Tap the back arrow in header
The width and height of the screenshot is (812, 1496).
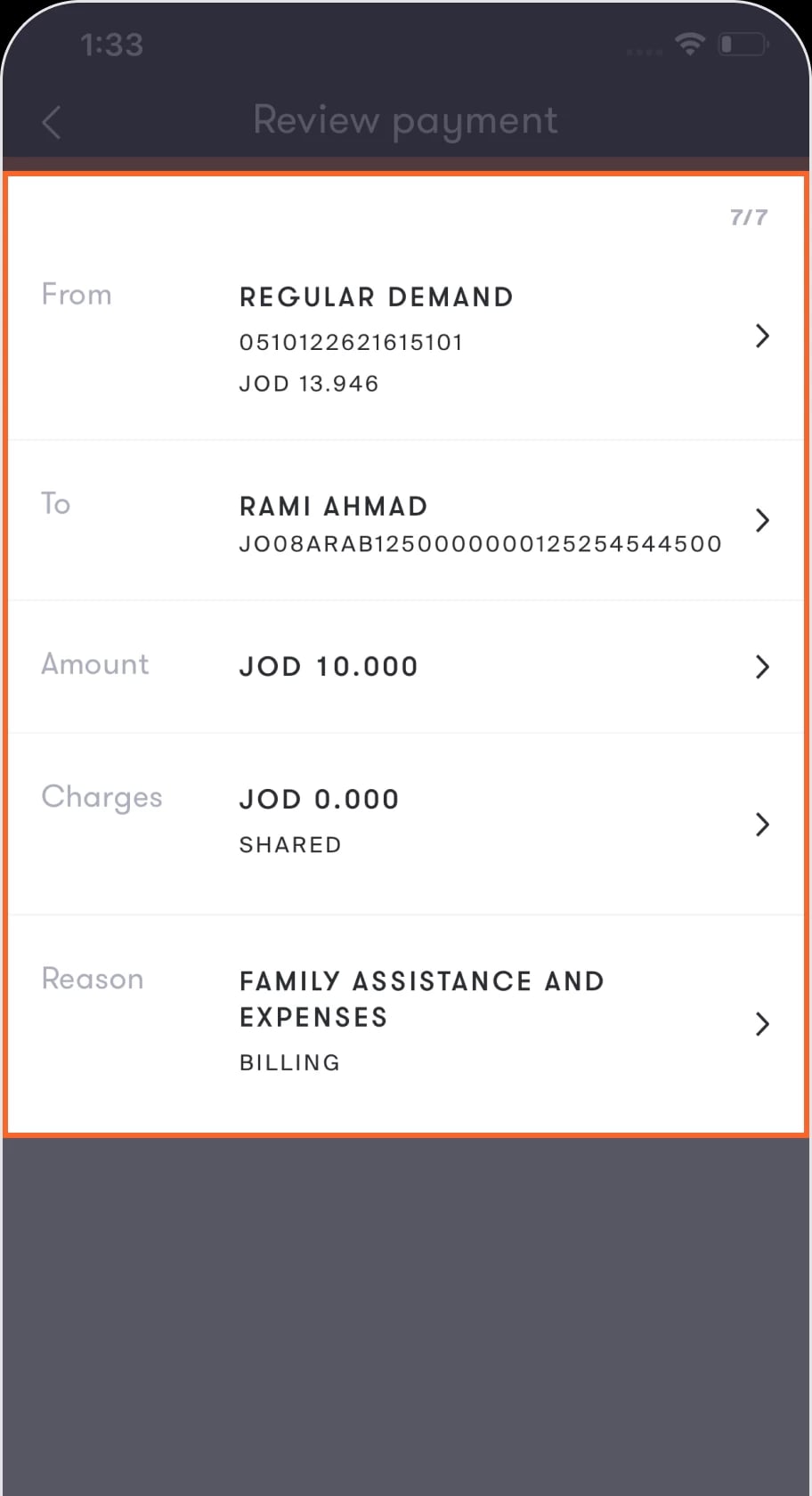tap(52, 123)
